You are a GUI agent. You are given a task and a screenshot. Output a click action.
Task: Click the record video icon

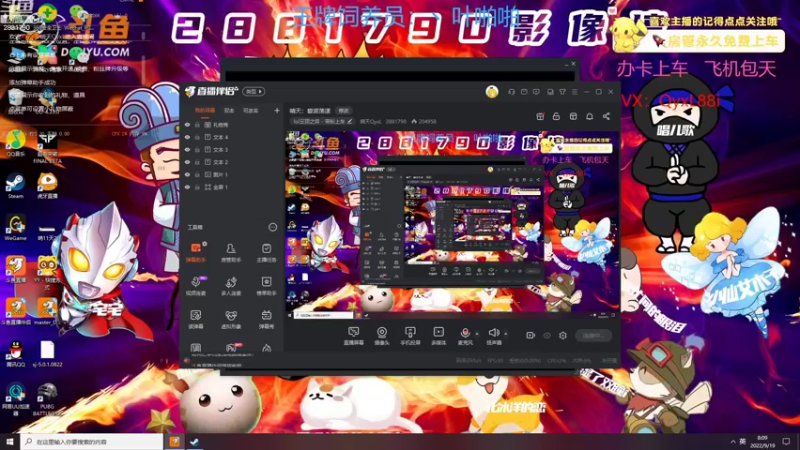click(x=531, y=335)
